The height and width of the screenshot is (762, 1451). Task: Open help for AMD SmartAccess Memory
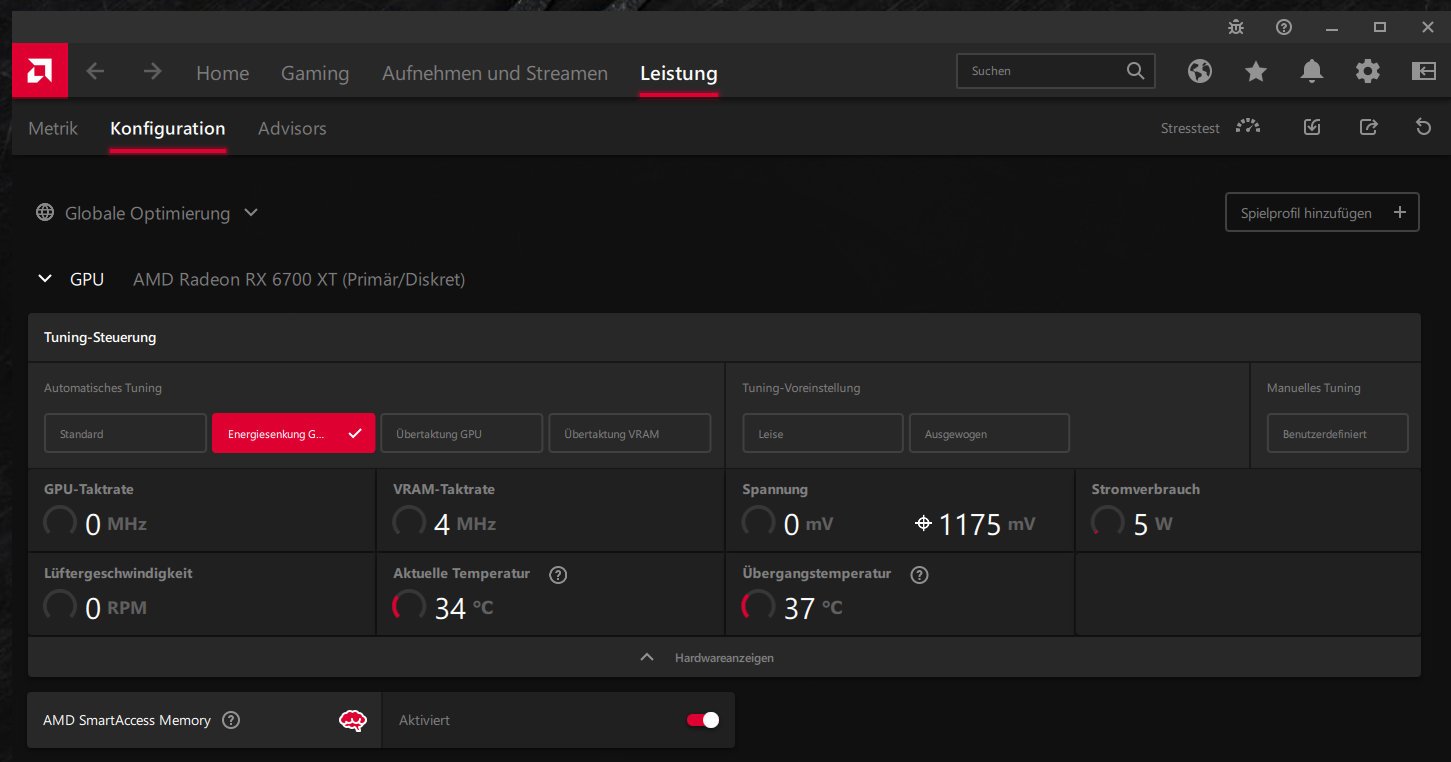[x=231, y=720]
